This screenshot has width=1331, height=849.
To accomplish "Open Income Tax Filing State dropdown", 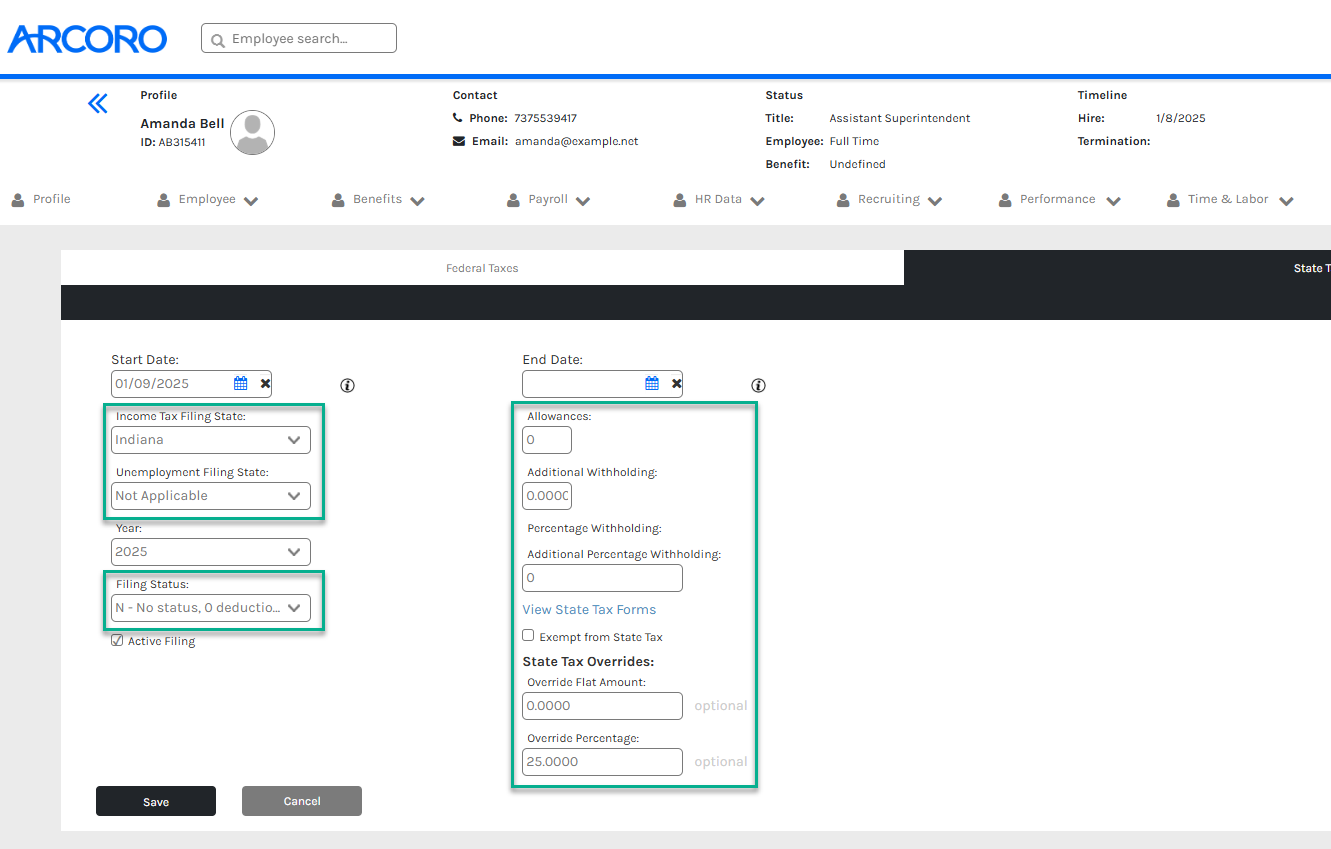I will pyautogui.click(x=211, y=440).
